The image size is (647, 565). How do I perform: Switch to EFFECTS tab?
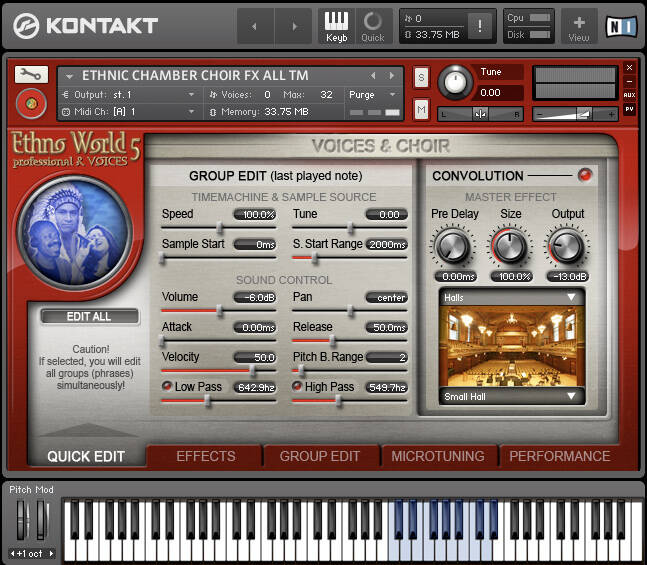coord(205,456)
